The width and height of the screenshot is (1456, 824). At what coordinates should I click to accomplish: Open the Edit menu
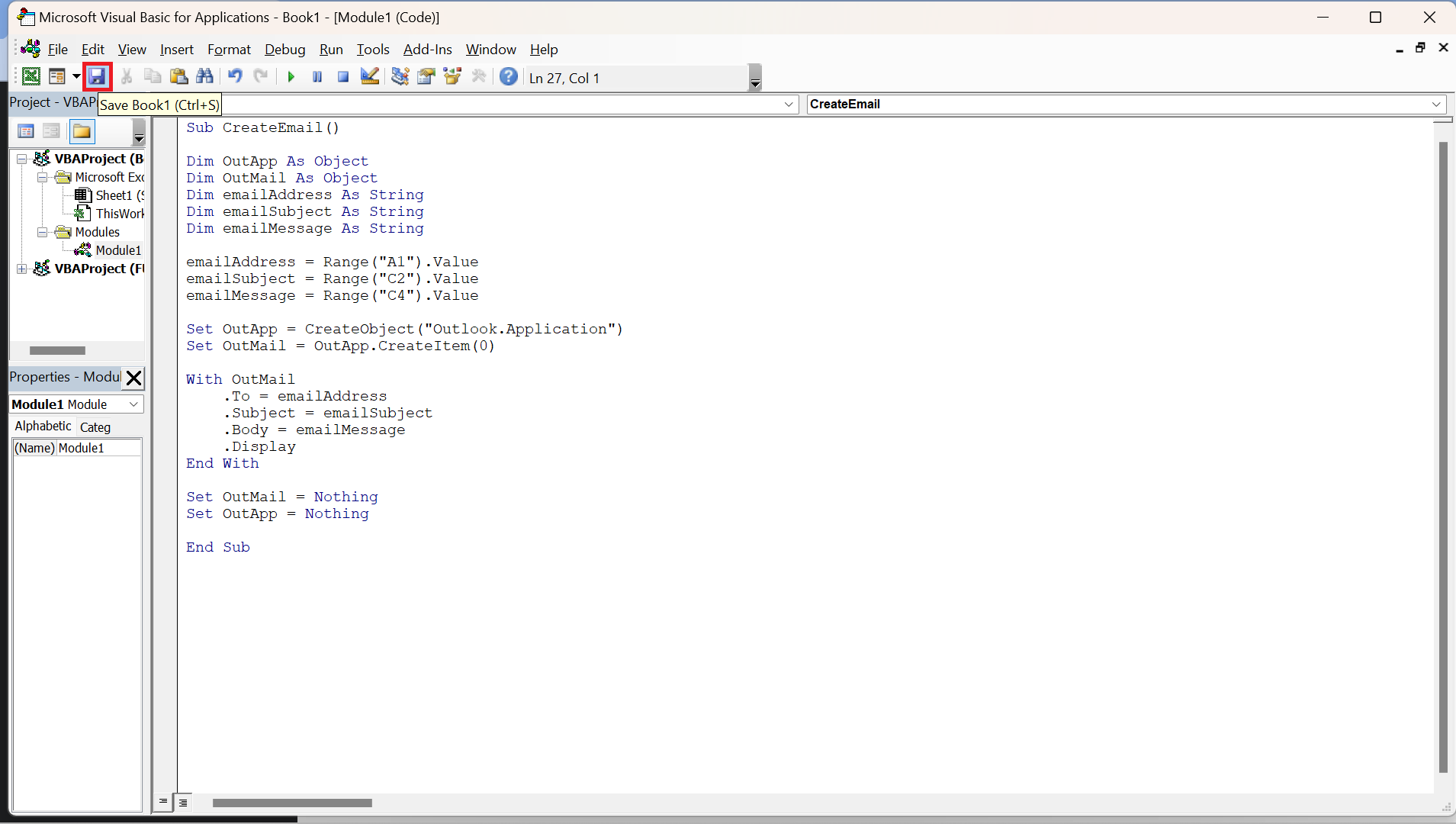coord(93,50)
